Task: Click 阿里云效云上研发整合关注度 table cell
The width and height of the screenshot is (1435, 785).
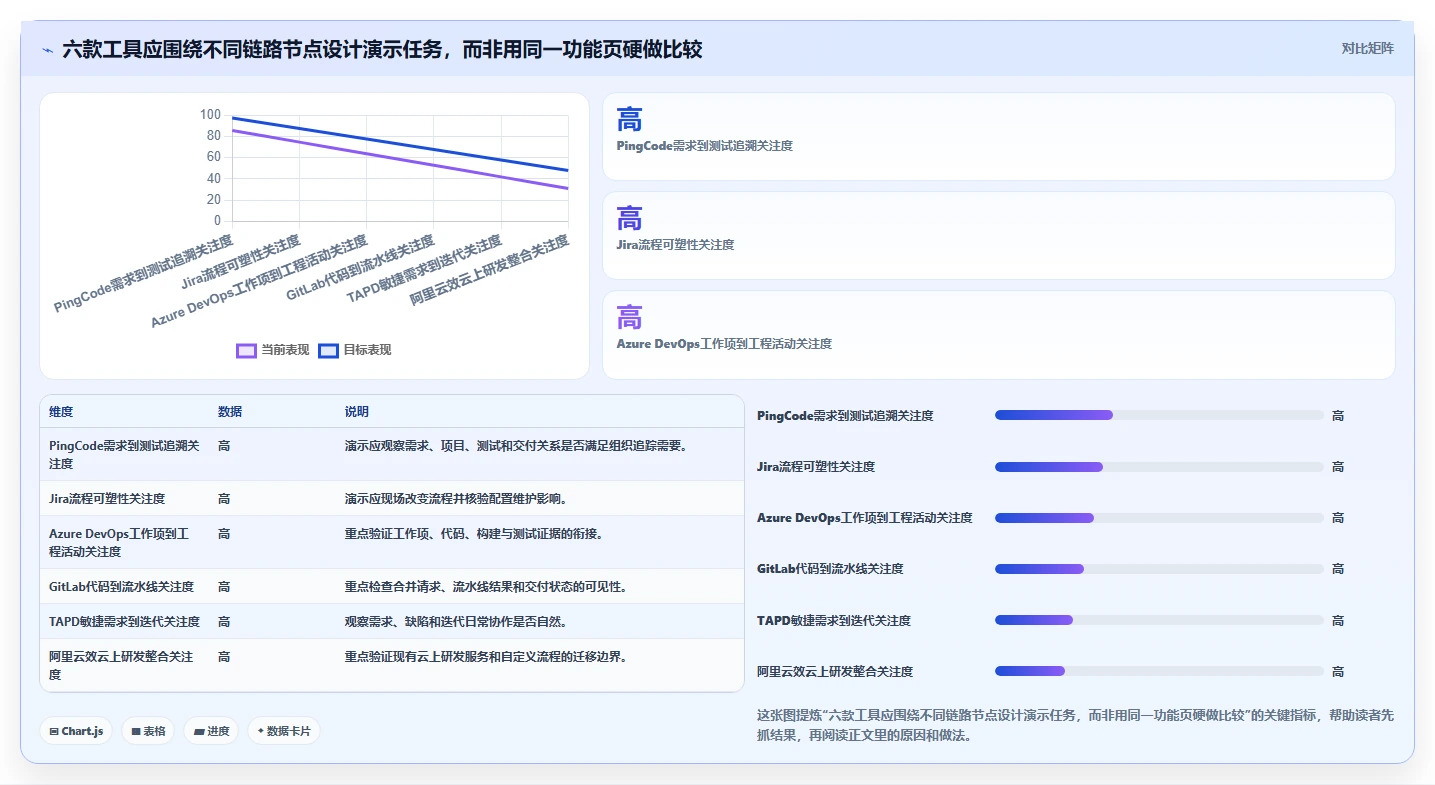Action: click(x=121, y=666)
